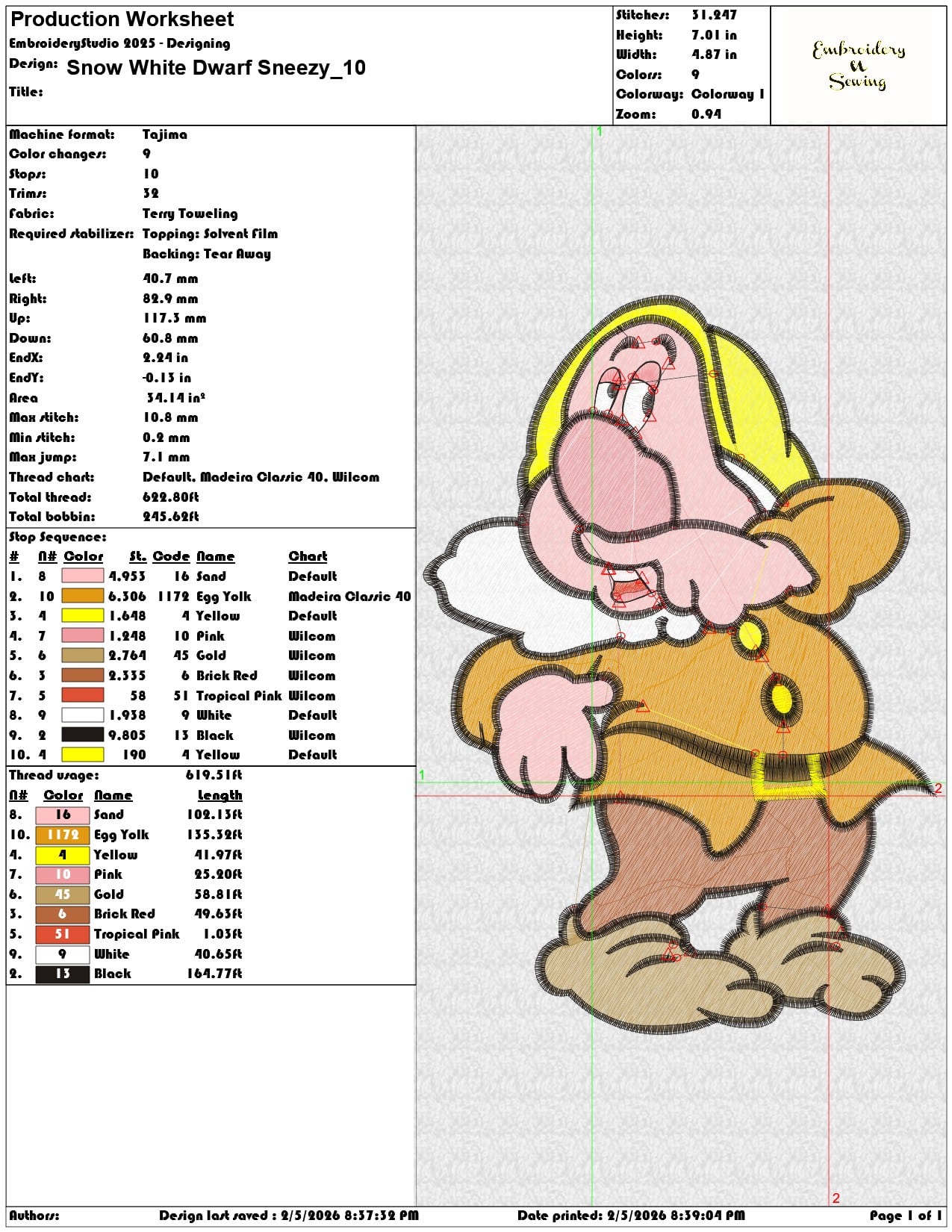Click the Width value '4.87 in'
This screenshot has width=952, height=1232.
pos(714,55)
